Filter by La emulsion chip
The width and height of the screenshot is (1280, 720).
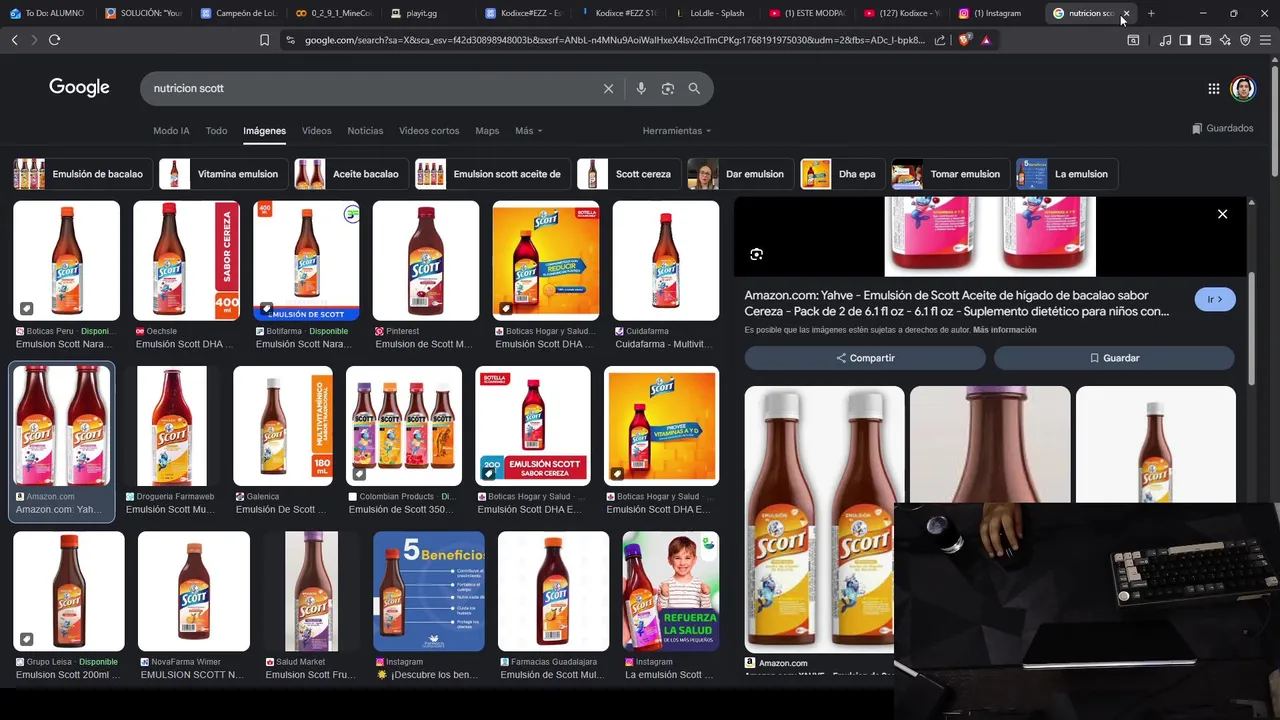1067,174
